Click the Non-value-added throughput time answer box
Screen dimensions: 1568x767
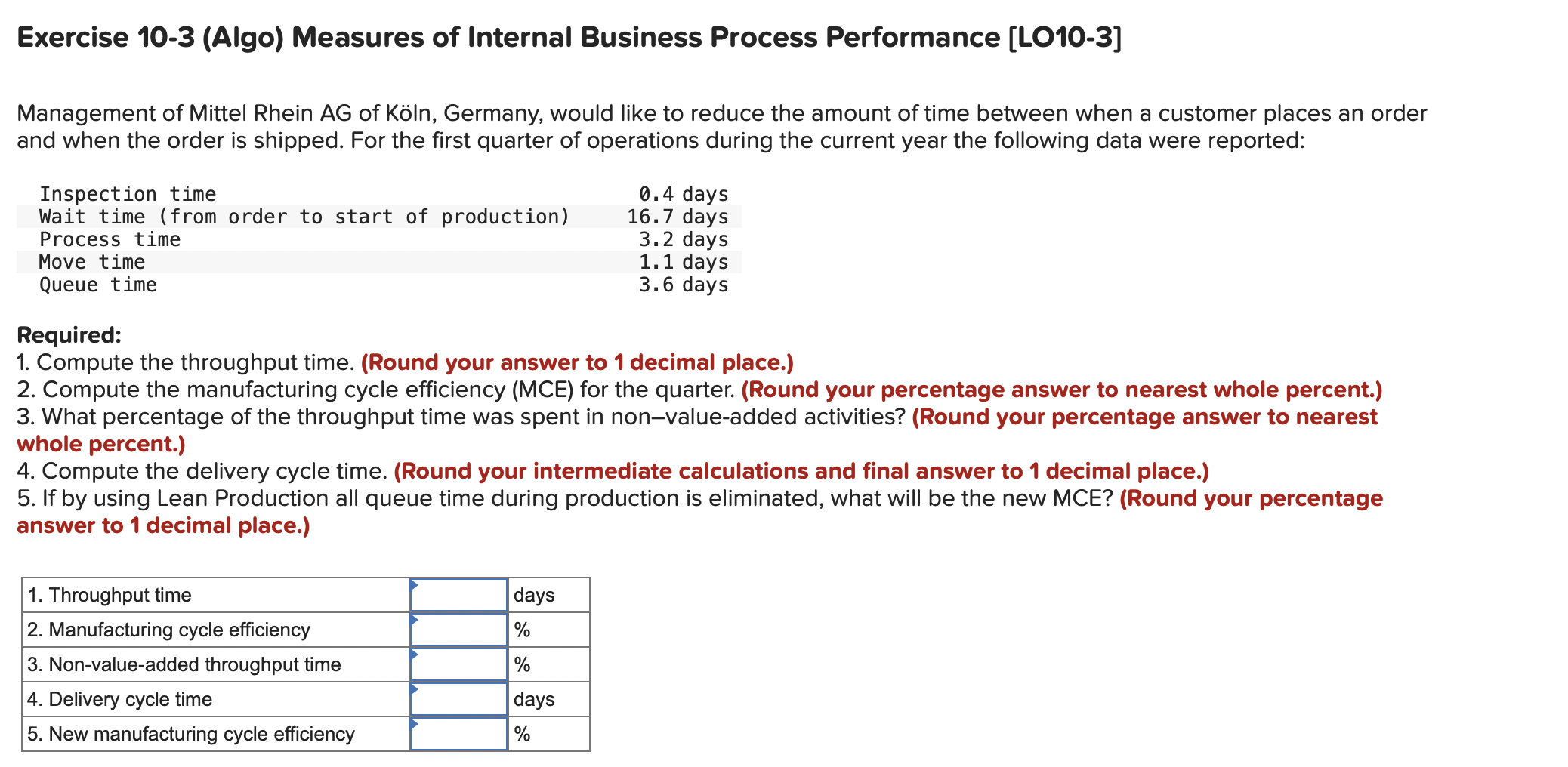click(x=459, y=664)
